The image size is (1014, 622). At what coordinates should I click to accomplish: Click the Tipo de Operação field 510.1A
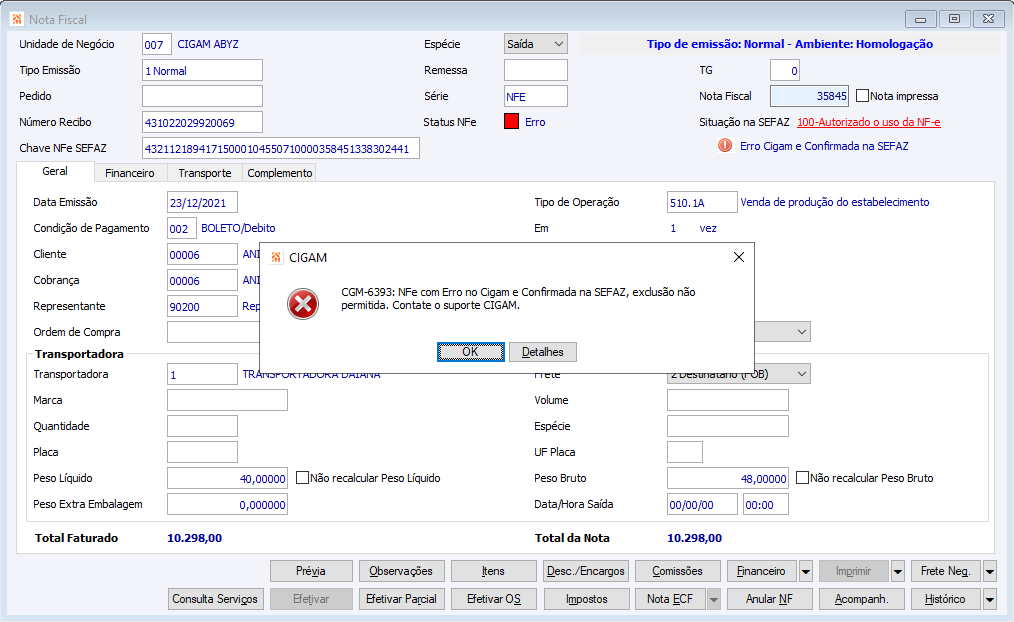[702, 202]
